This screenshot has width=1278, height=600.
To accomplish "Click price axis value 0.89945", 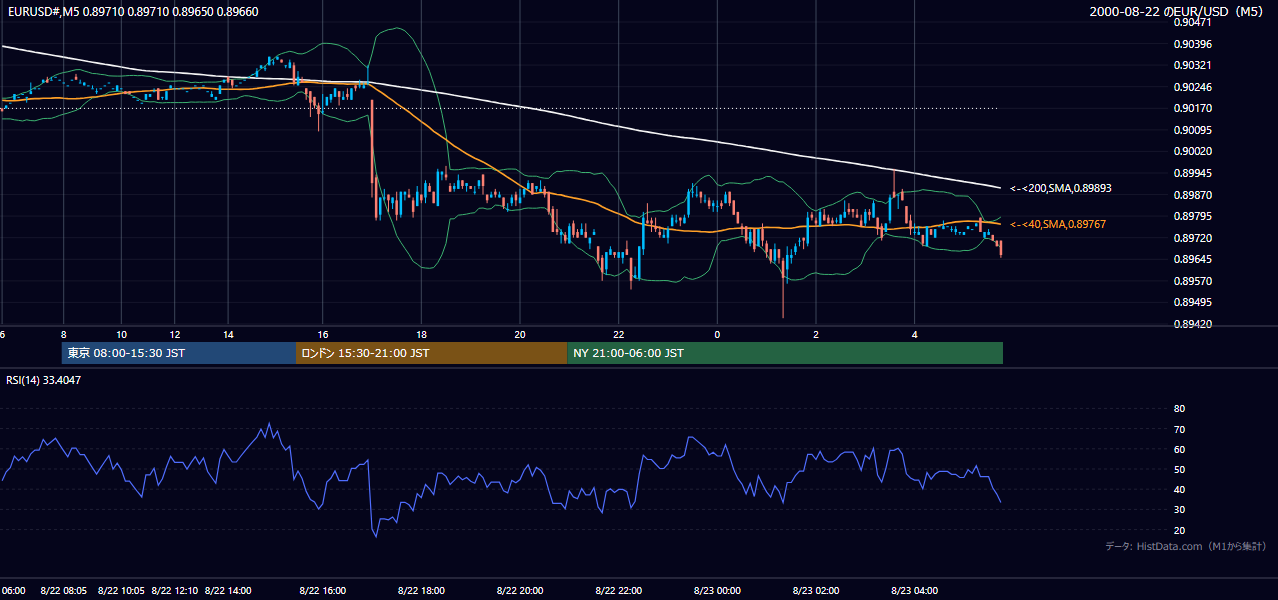I will coord(1192,173).
